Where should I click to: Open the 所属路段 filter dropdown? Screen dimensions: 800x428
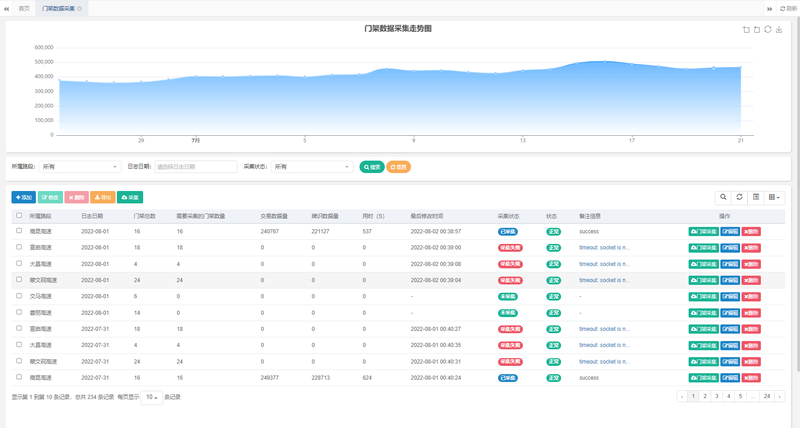coord(80,167)
